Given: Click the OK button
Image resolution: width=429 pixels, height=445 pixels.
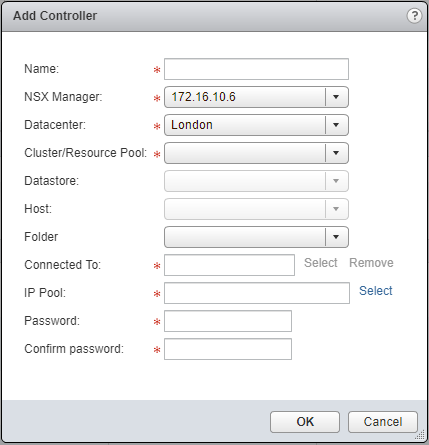Looking at the screenshot, I should click(305, 422).
